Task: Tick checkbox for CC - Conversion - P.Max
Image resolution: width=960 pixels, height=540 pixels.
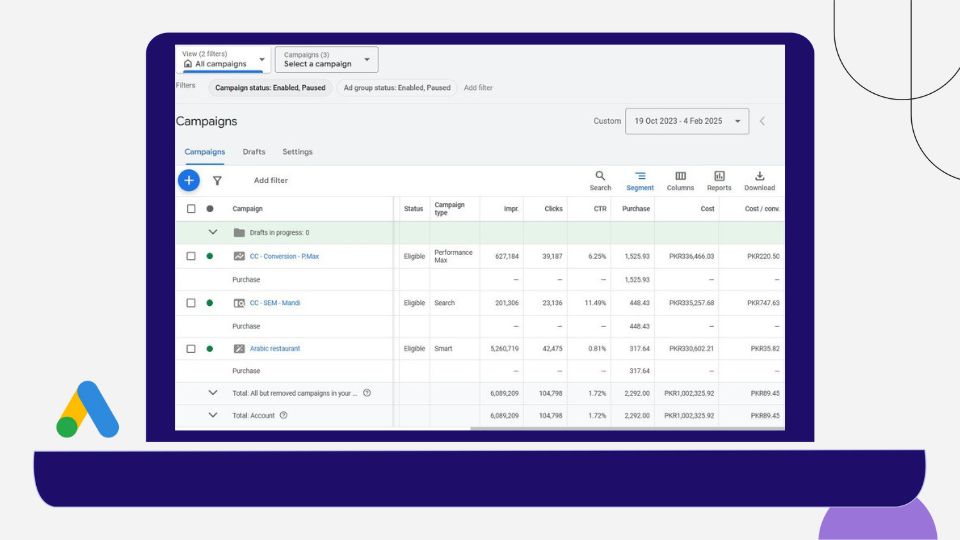Action: tap(191, 256)
